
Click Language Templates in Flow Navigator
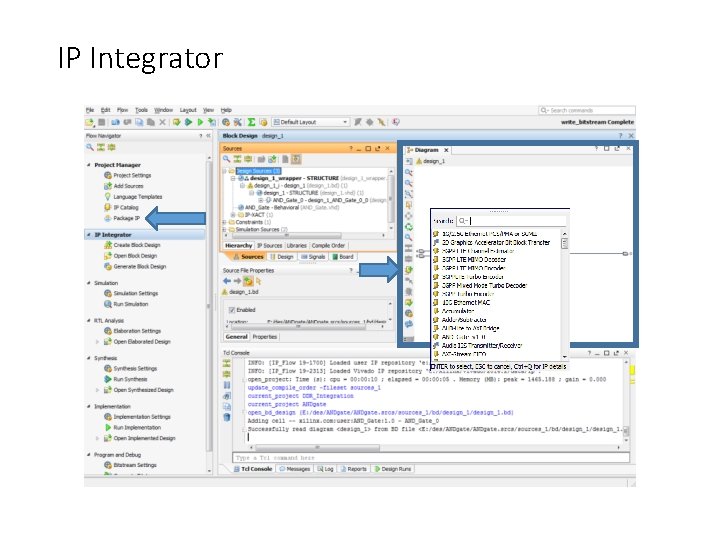133,197
